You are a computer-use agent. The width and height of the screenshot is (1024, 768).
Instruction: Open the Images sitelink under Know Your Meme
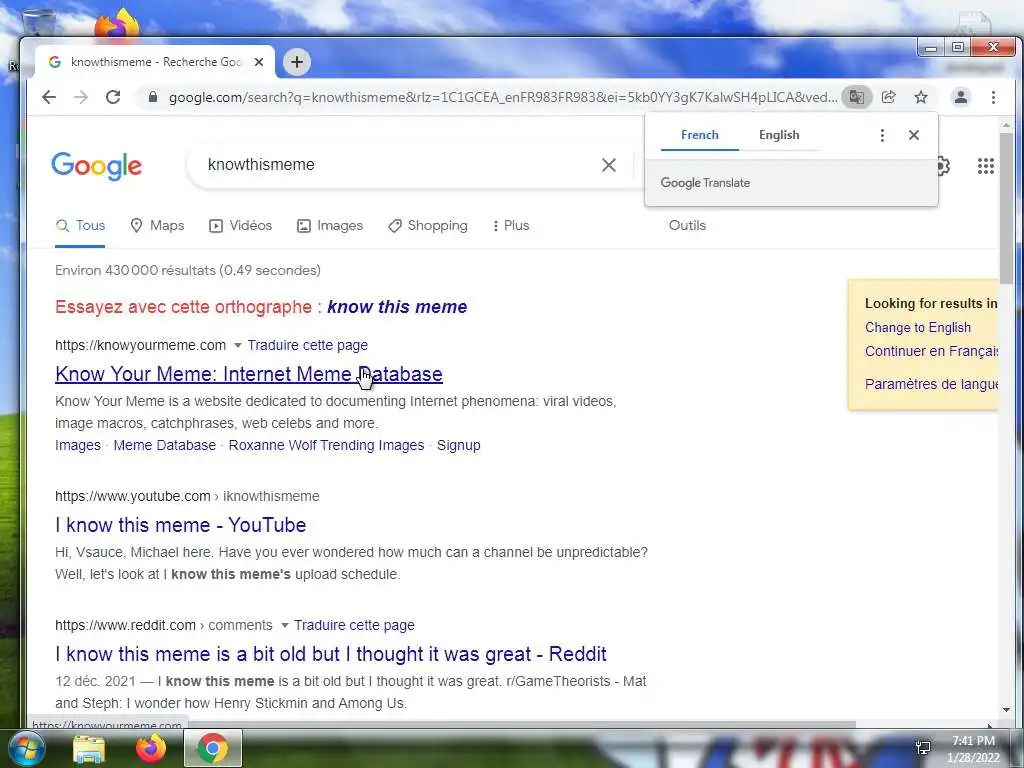pos(78,445)
